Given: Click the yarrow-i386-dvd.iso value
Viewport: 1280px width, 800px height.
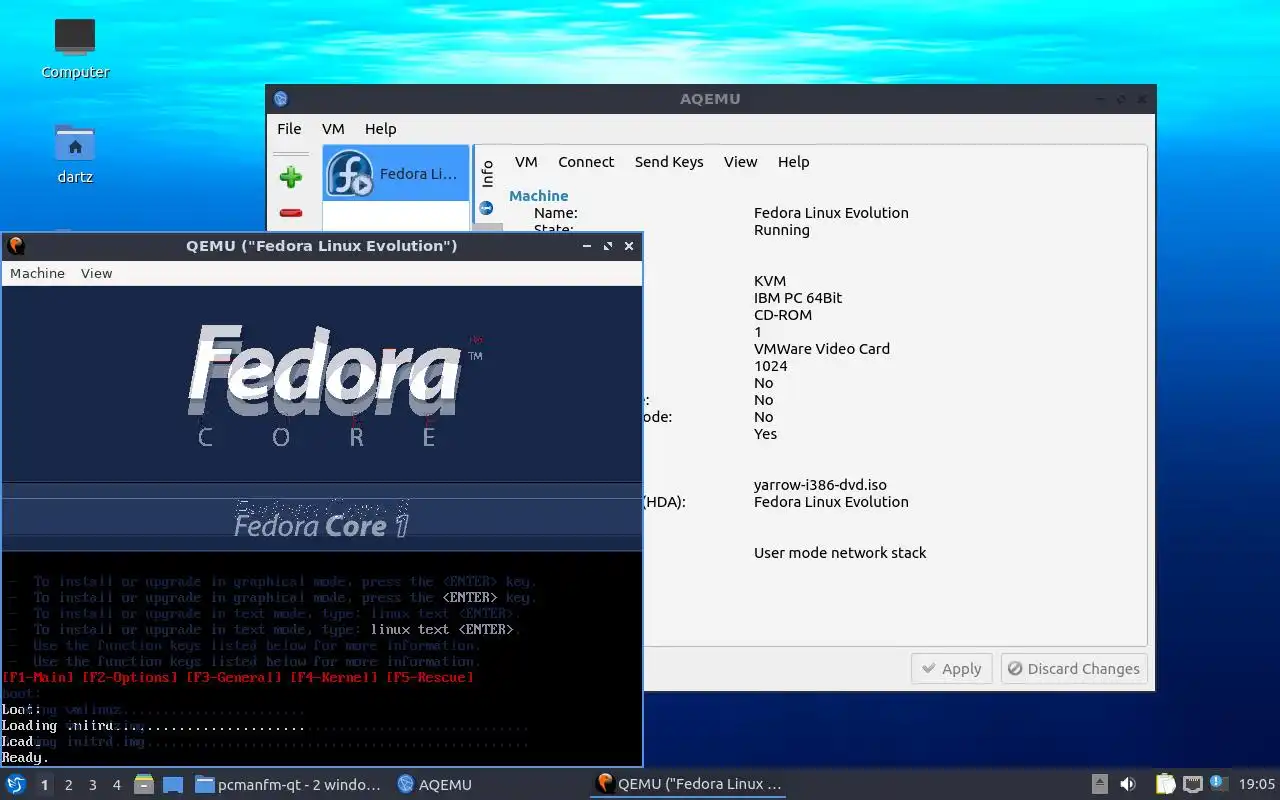Looking at the screenshot, I should [x=820, y=485].
